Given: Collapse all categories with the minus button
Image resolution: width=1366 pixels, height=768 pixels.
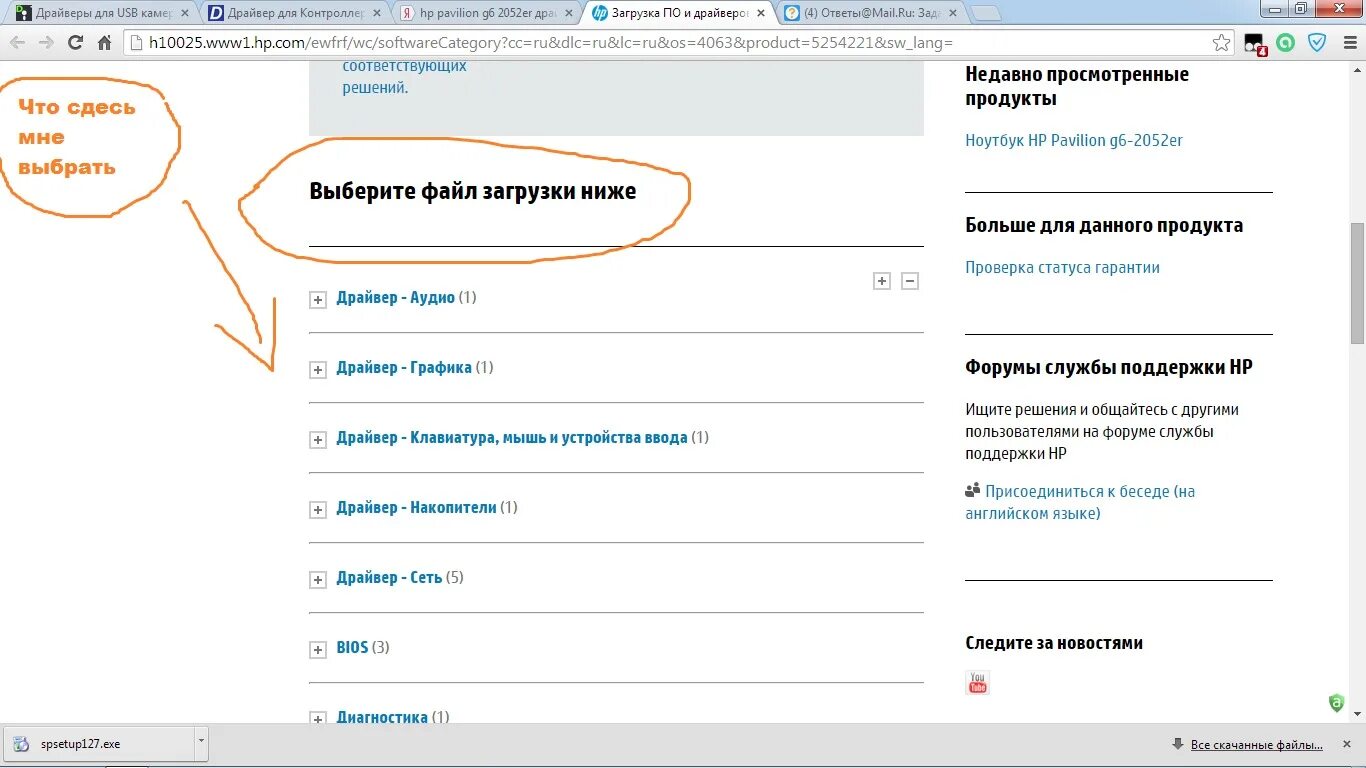Looking at the screenshot, I should (910, 280).
